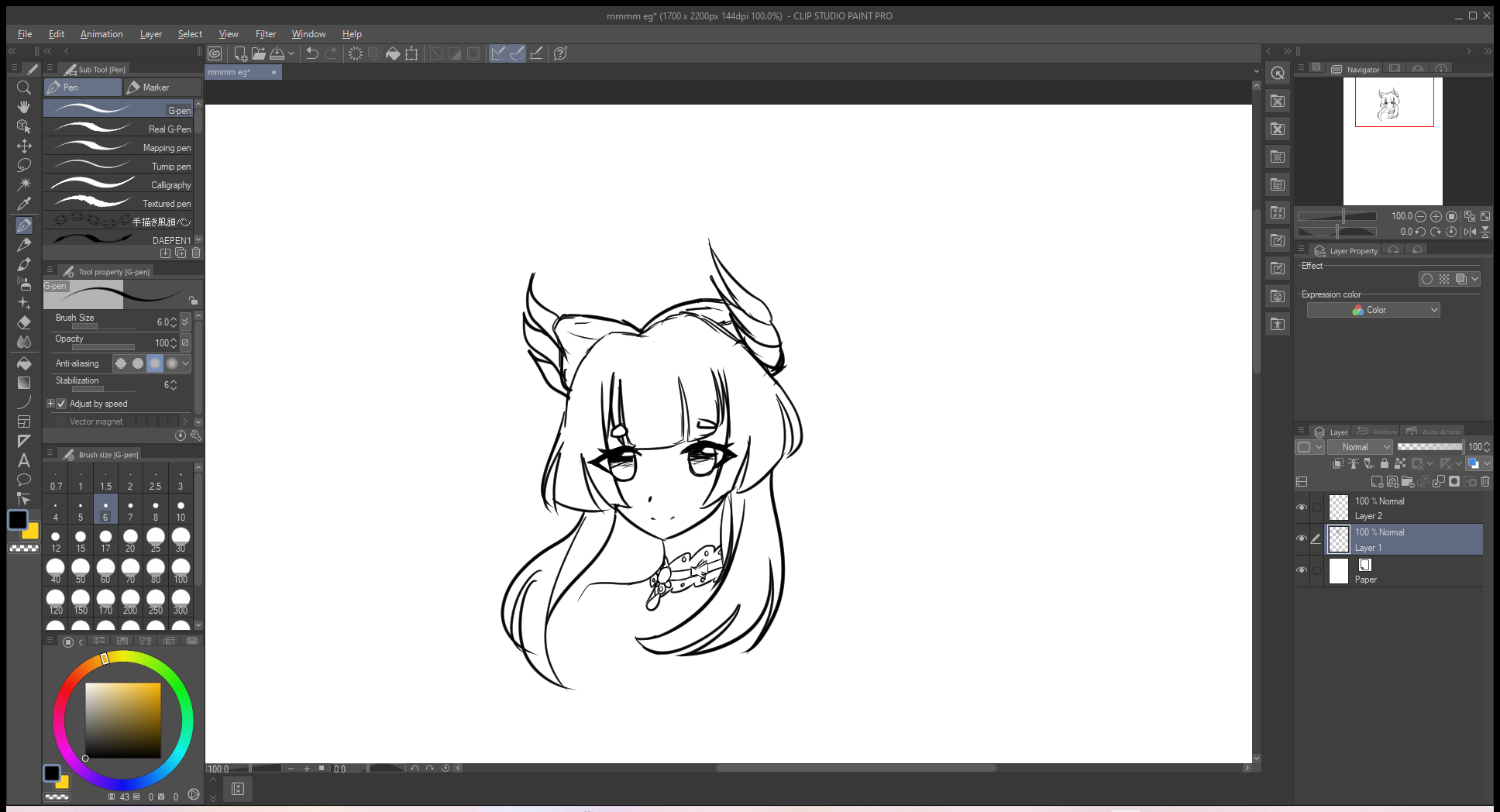
Task: Click the Undo arrow in toolbar
Action: coord(312,53)
